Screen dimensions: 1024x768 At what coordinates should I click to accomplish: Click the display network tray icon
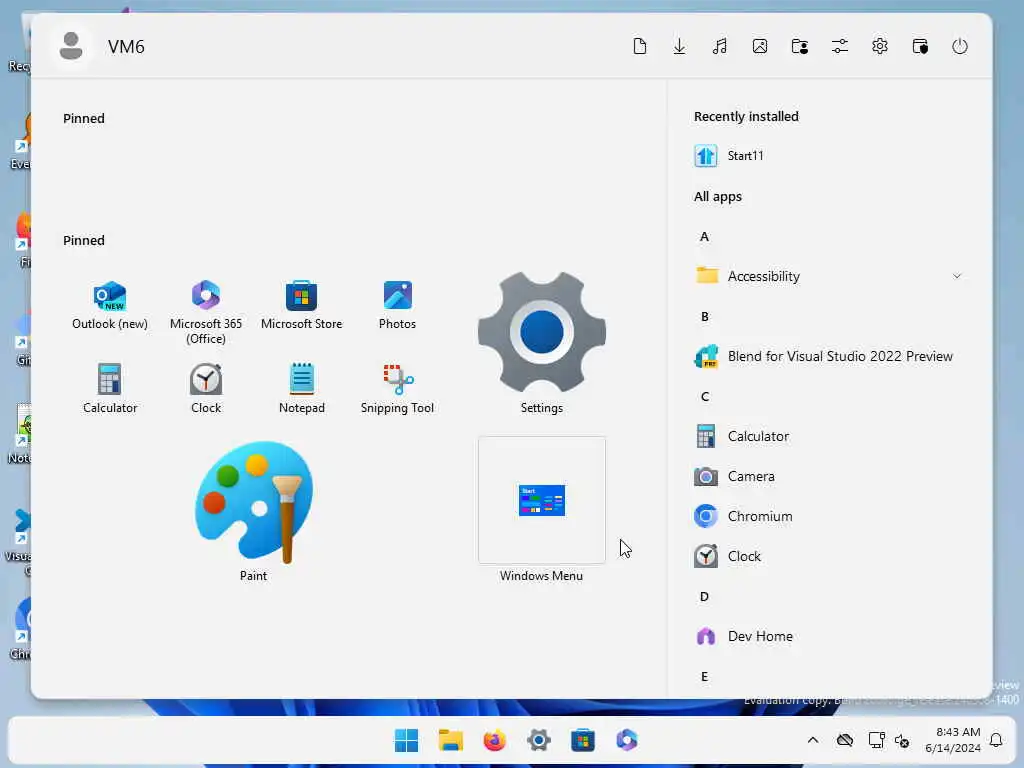click(876, 740)
